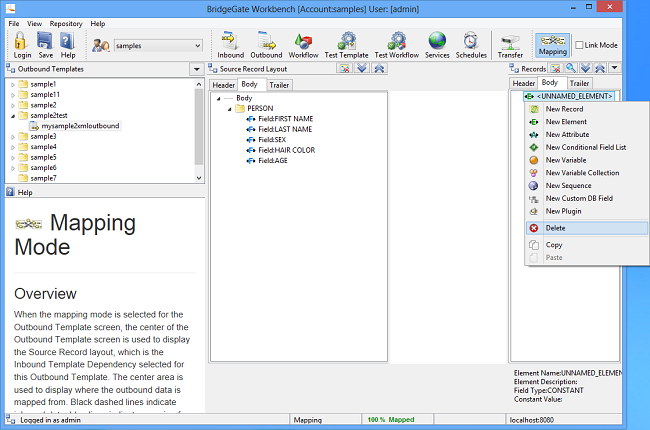
Task: Collapse all nodes in the Records panel
Action: tap(600, 68)
